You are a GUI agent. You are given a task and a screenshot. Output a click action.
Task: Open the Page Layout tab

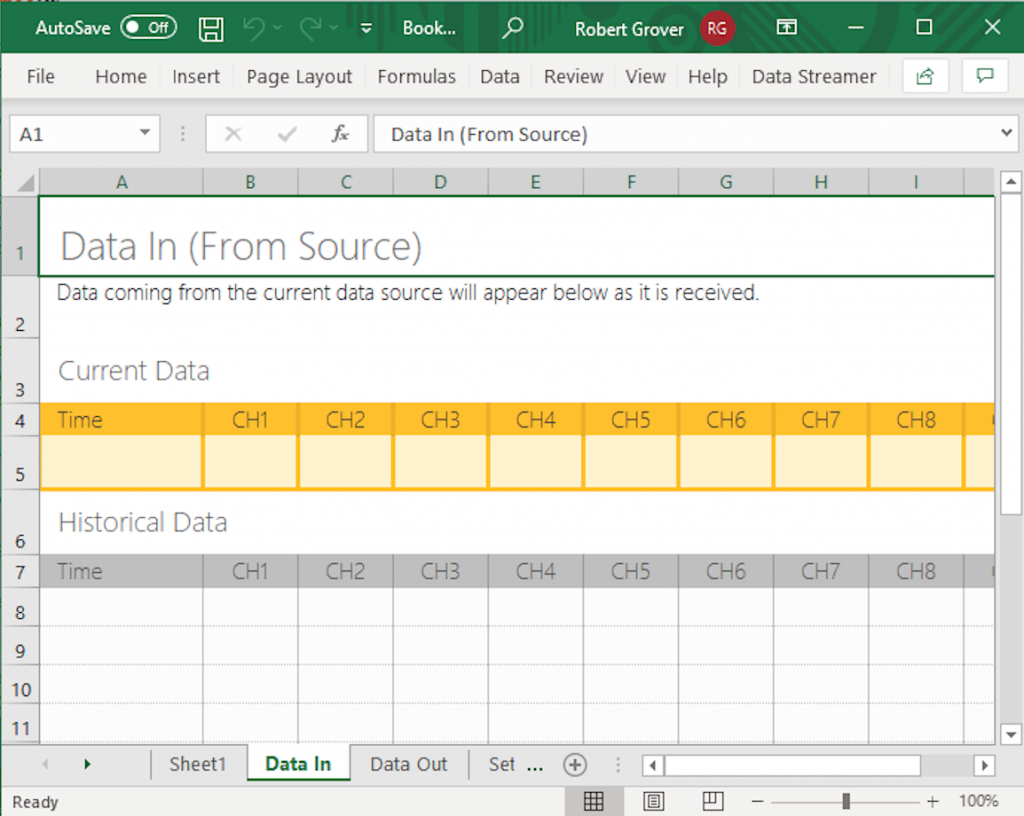(299, 76)
